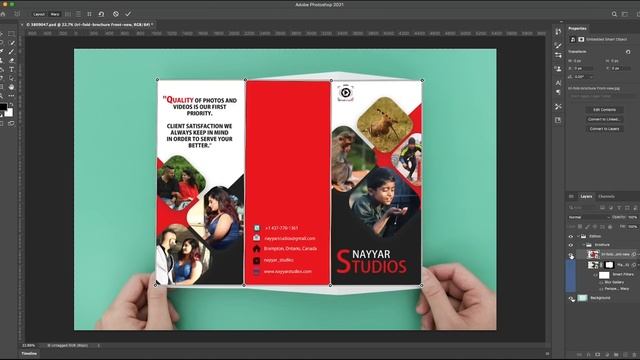
Task: Cancel the transform with circle-slash icon
Action: (116, 14)
